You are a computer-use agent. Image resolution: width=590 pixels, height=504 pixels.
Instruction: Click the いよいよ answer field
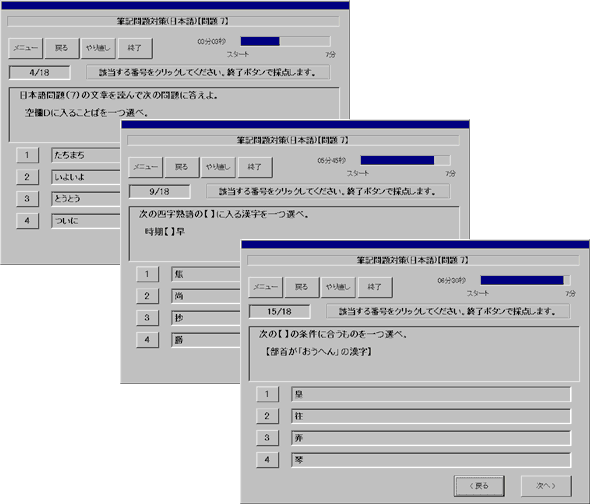click(x=86, y=177)
